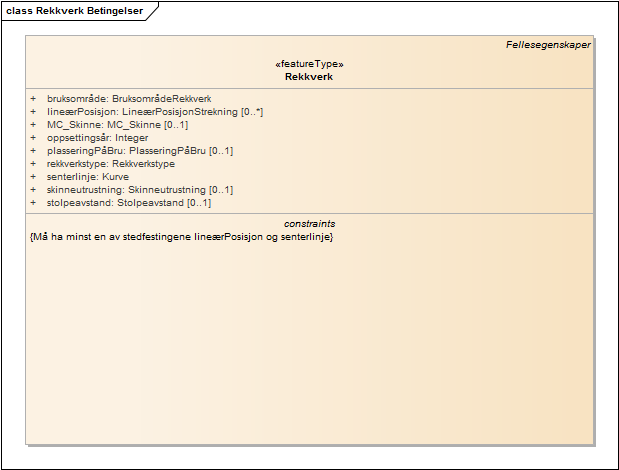Select the 'oppsettingsår: Integer' attribute
This screenshot has height=470, width=619.
pos(98,138)
